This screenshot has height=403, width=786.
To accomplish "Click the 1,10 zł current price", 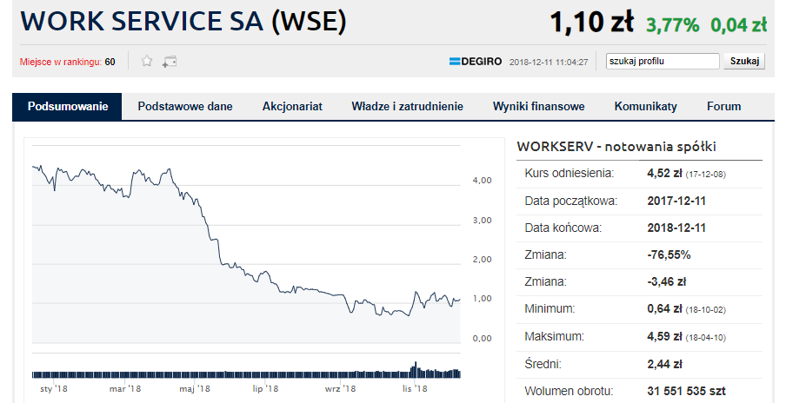I will (592, 23).
